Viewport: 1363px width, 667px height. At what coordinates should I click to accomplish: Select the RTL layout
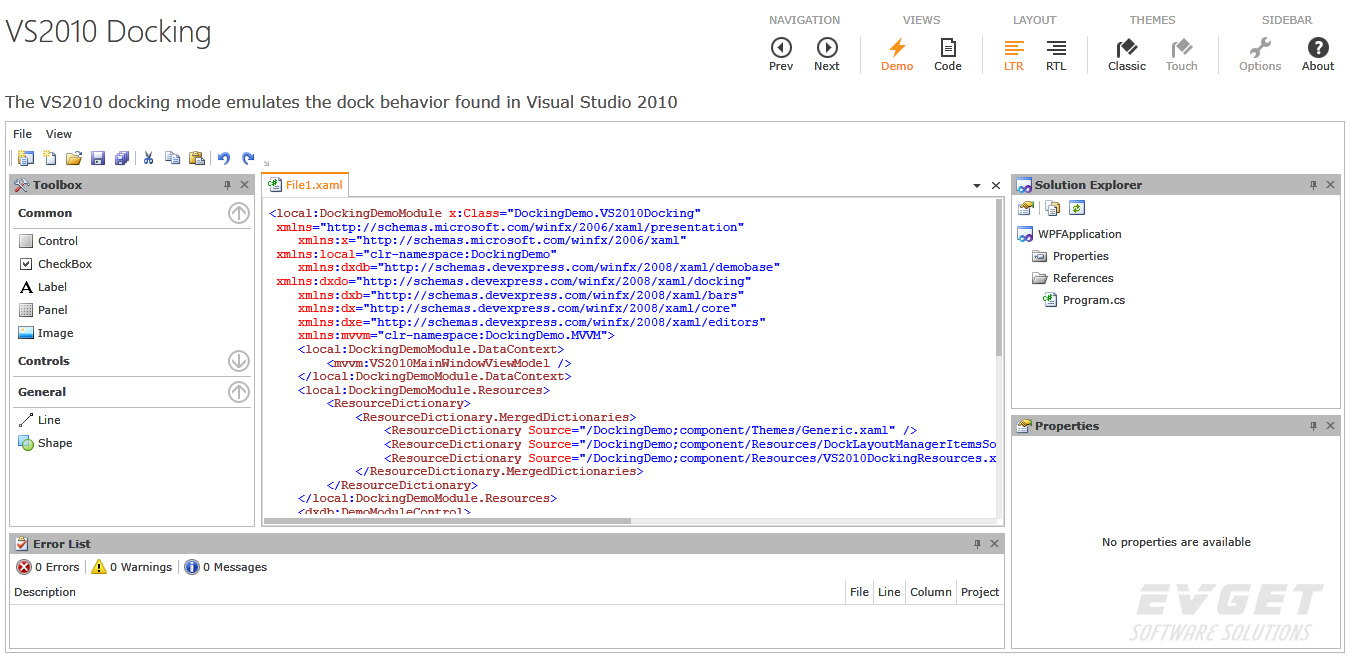1056,54
